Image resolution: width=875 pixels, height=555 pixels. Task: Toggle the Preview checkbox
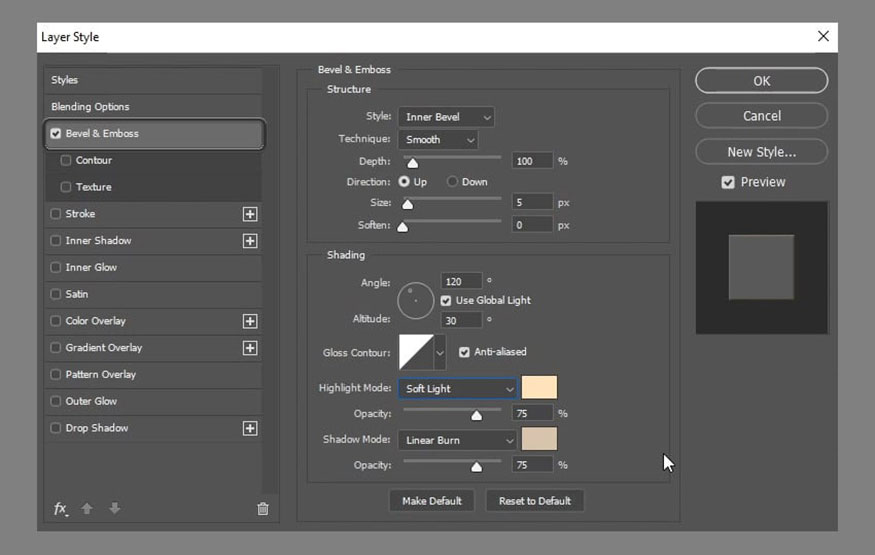pos(728,182)
